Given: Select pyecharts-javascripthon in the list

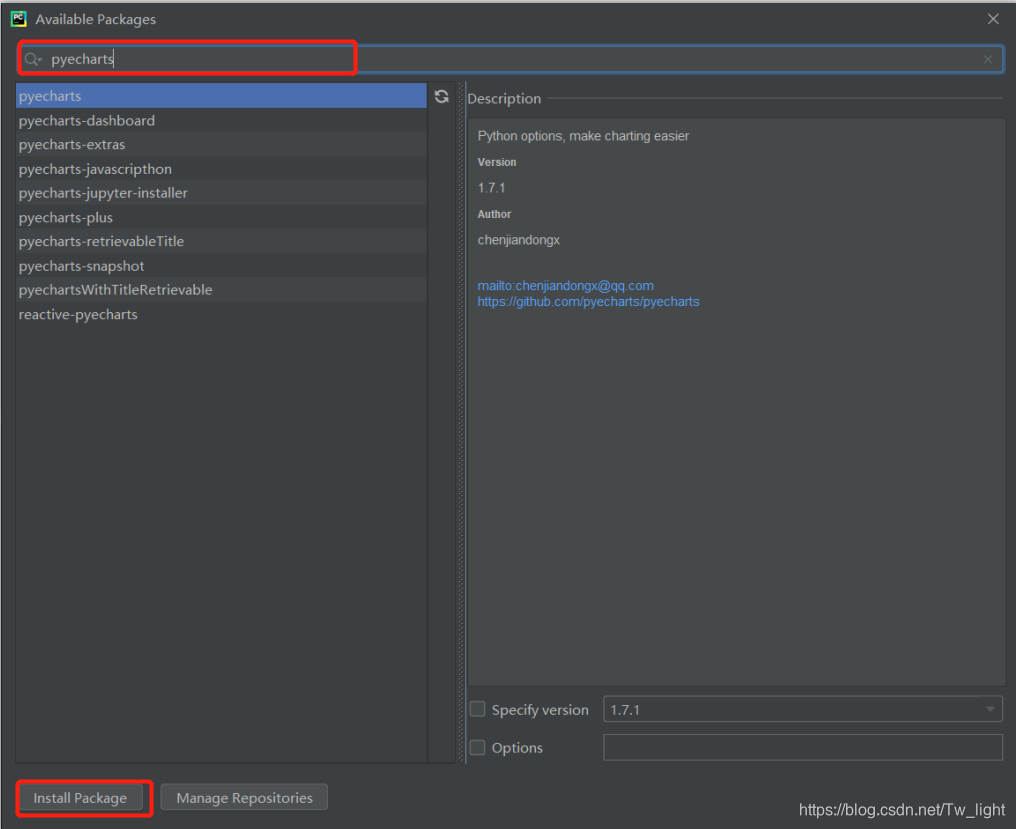Looking at the screenshot, I should [x=221, y=169].
